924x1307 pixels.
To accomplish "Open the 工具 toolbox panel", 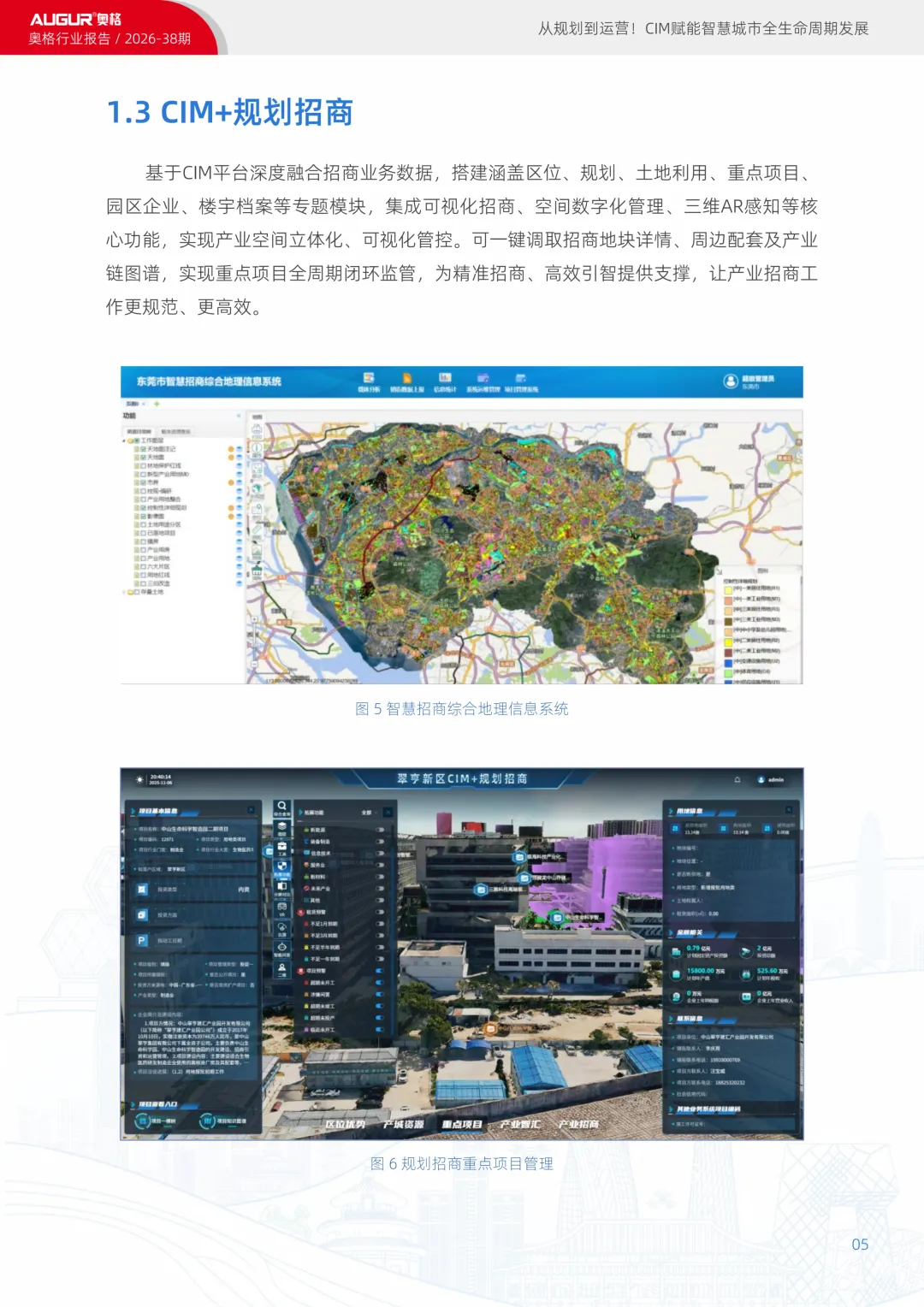I will (282, 847).
